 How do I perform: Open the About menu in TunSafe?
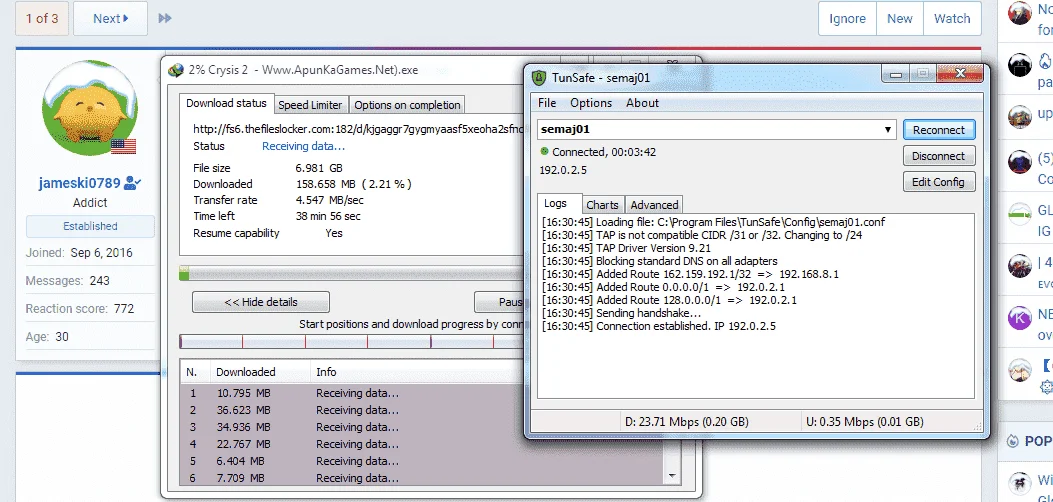point(642,103)
